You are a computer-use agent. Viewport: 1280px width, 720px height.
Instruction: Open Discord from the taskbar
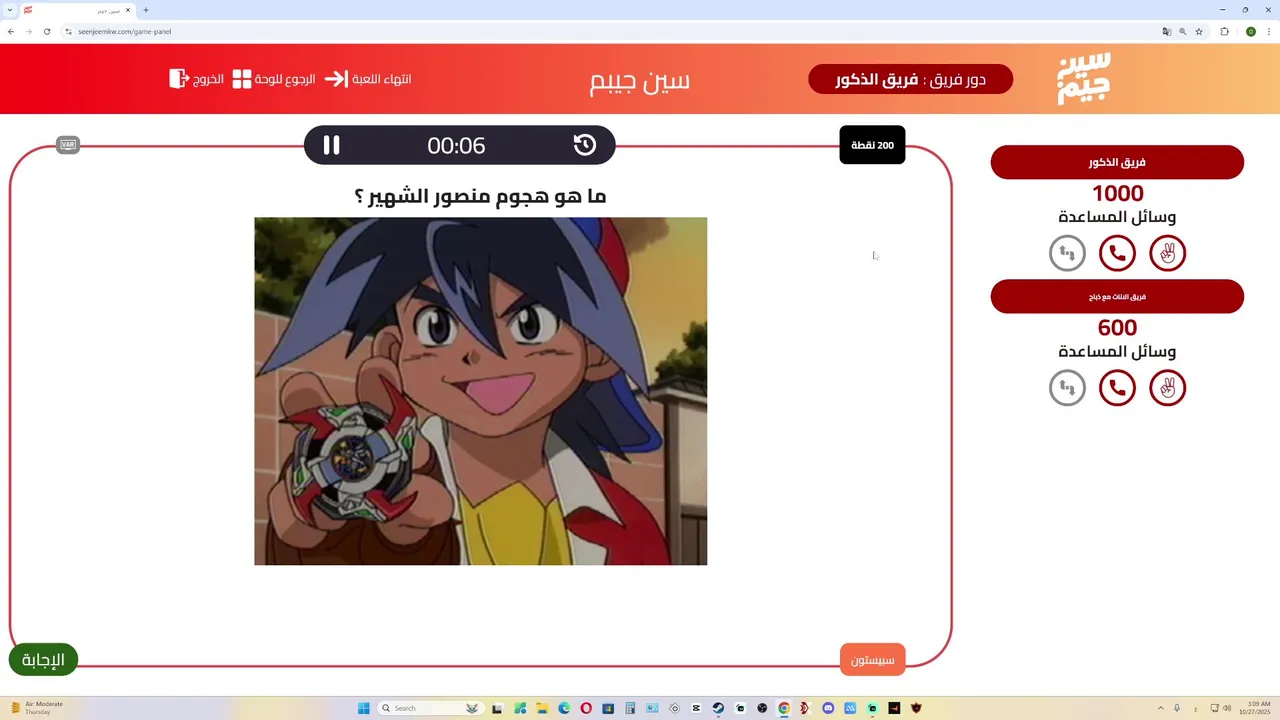click(828, 708)
